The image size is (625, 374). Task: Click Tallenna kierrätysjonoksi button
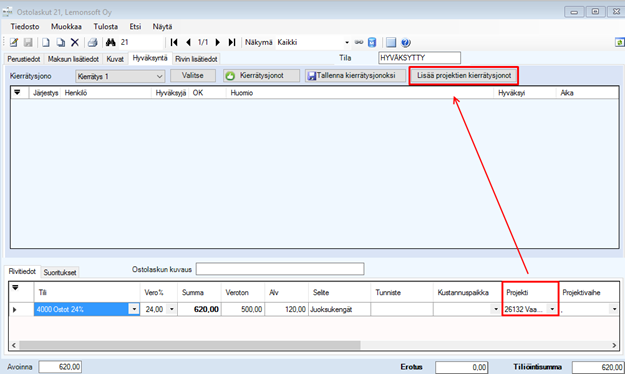(x=356, y=76)
